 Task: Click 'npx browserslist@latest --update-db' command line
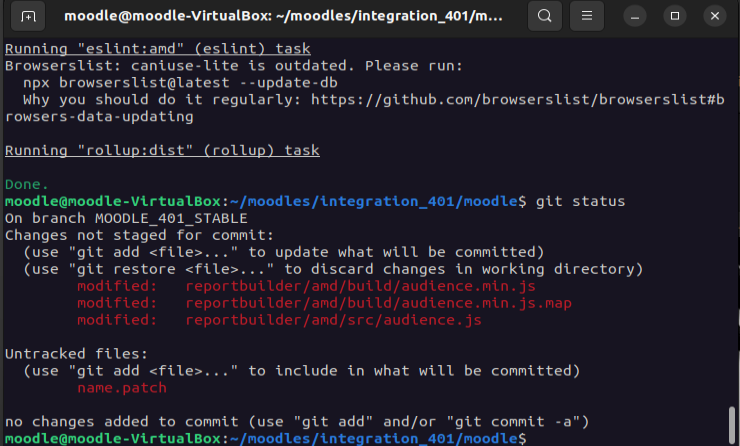pyautogui.click(x=180, y=83)
